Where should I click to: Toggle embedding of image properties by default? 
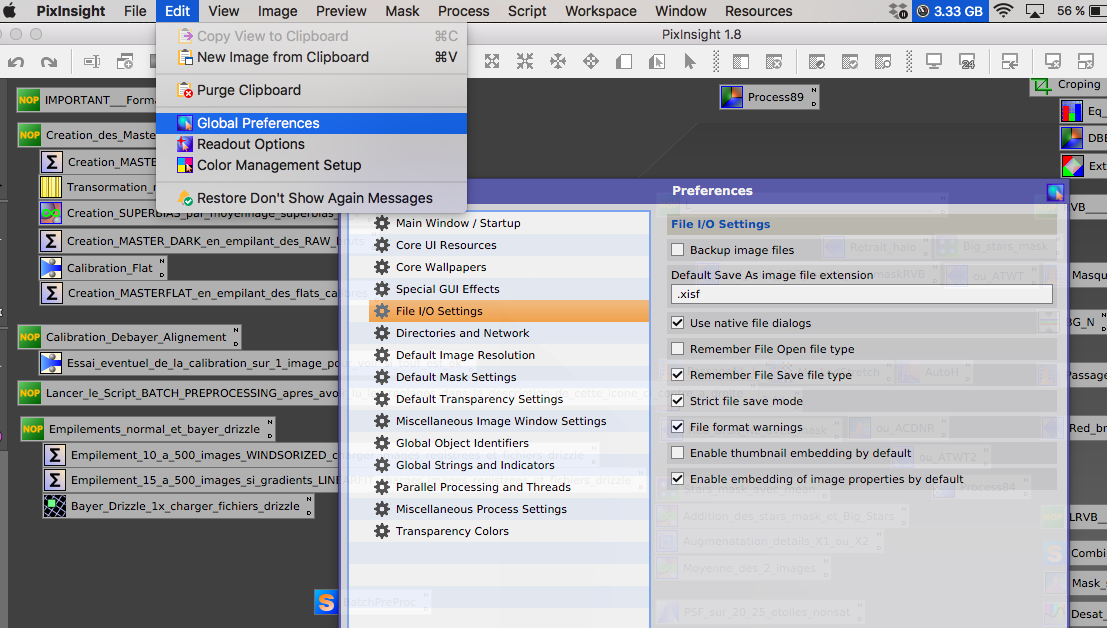tap(678, 478)
